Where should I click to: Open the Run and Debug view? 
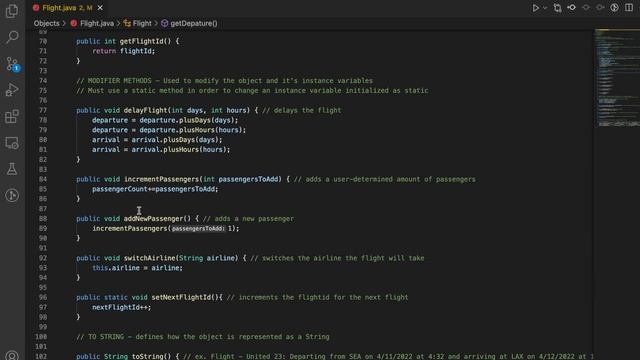point(12,90)
